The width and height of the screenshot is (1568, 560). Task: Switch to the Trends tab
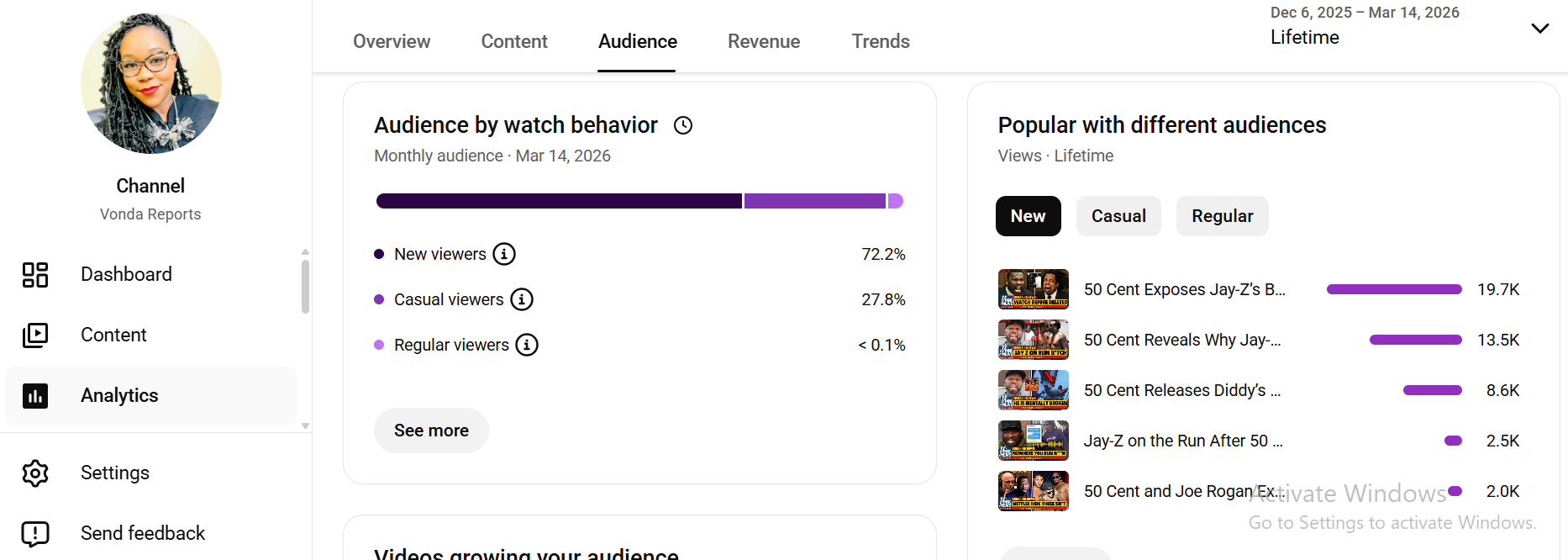click(881, 41)
